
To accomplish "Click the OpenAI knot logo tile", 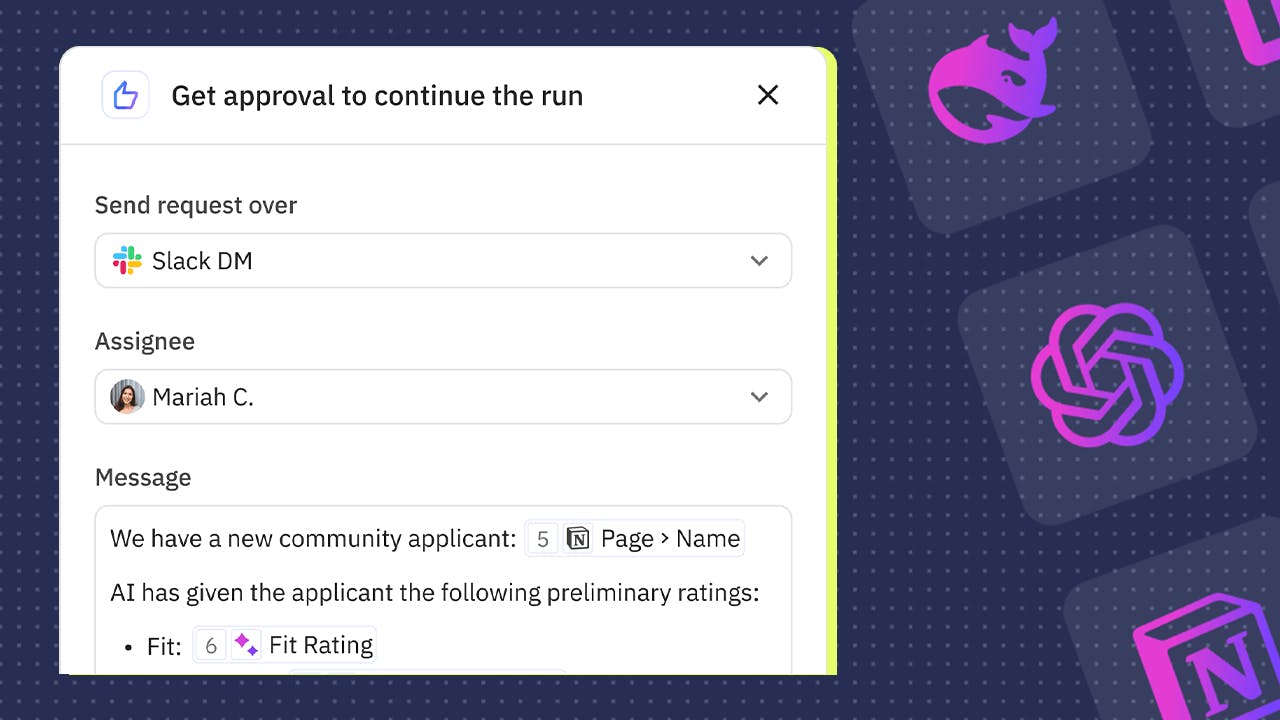I will [x=1107, y=375].
